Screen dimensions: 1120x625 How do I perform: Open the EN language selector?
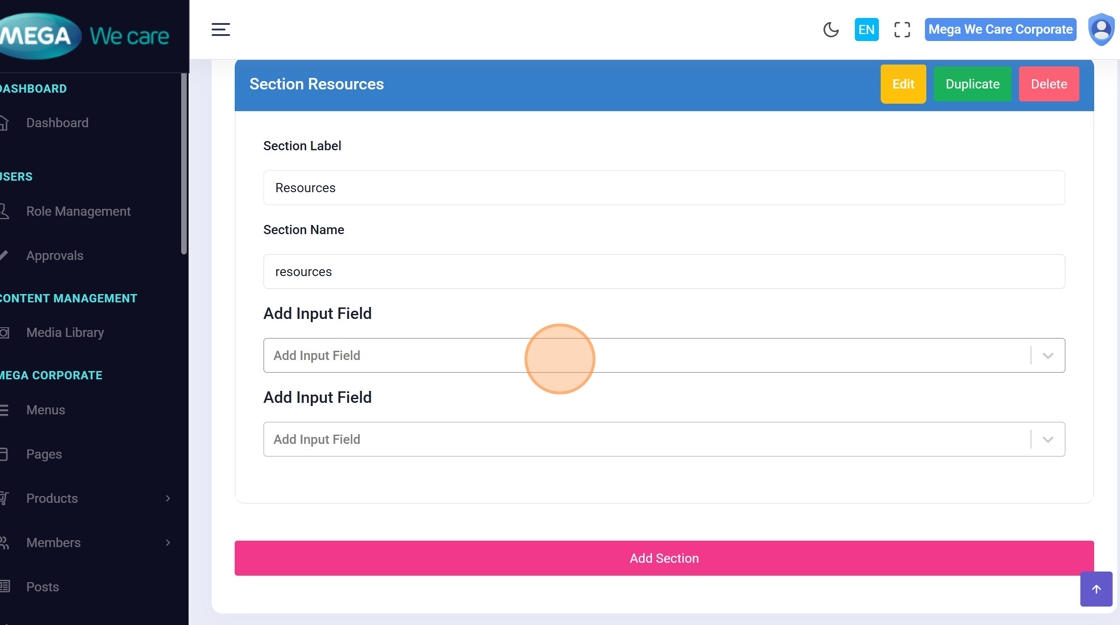pos(866,30)
